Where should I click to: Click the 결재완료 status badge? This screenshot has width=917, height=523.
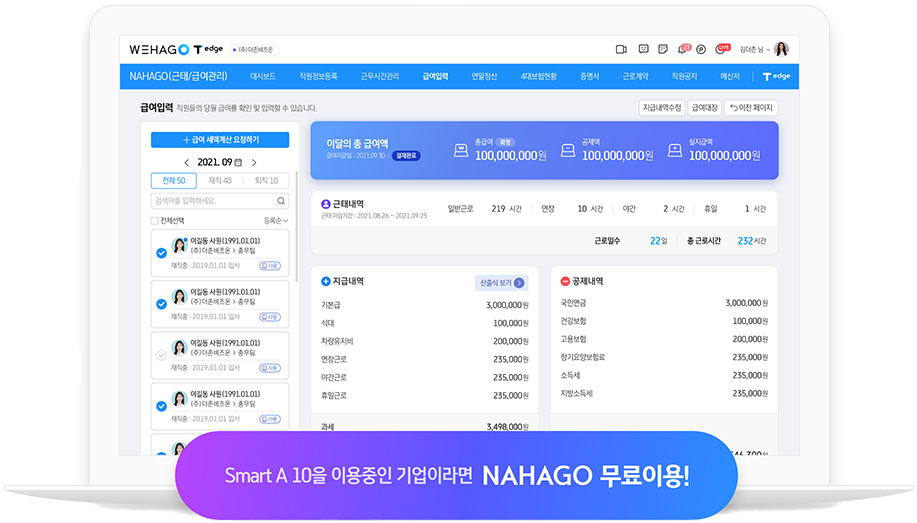tap(406, 156)
